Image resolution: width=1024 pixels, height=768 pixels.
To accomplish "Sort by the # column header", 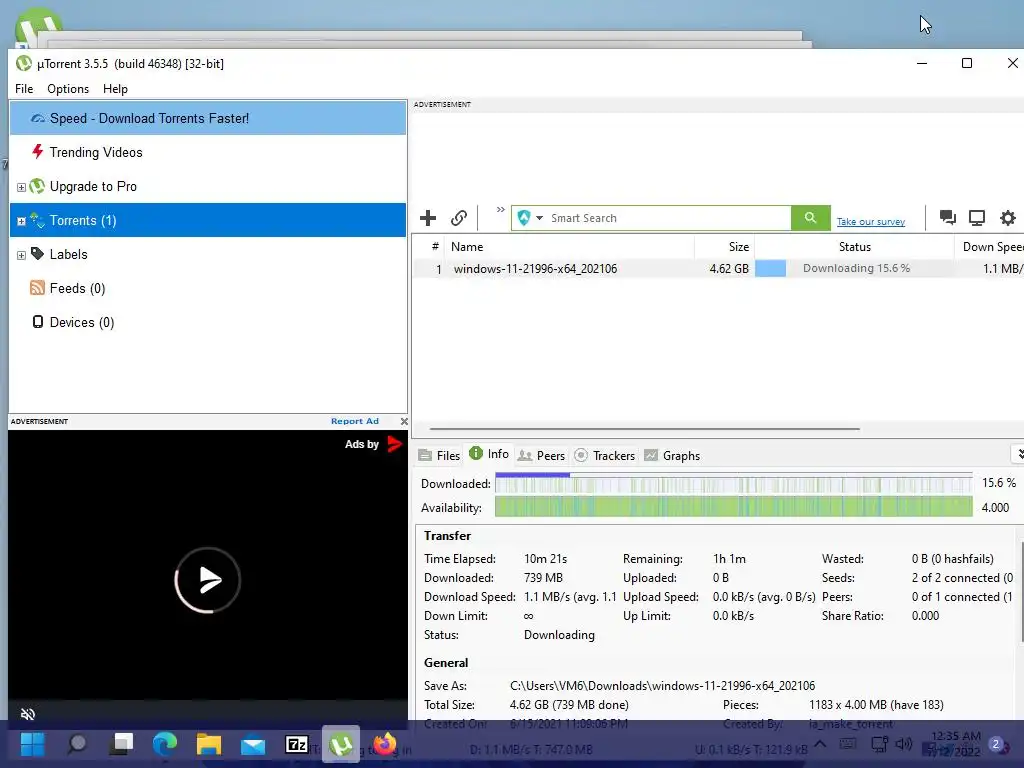I will [x=429, y=247].
